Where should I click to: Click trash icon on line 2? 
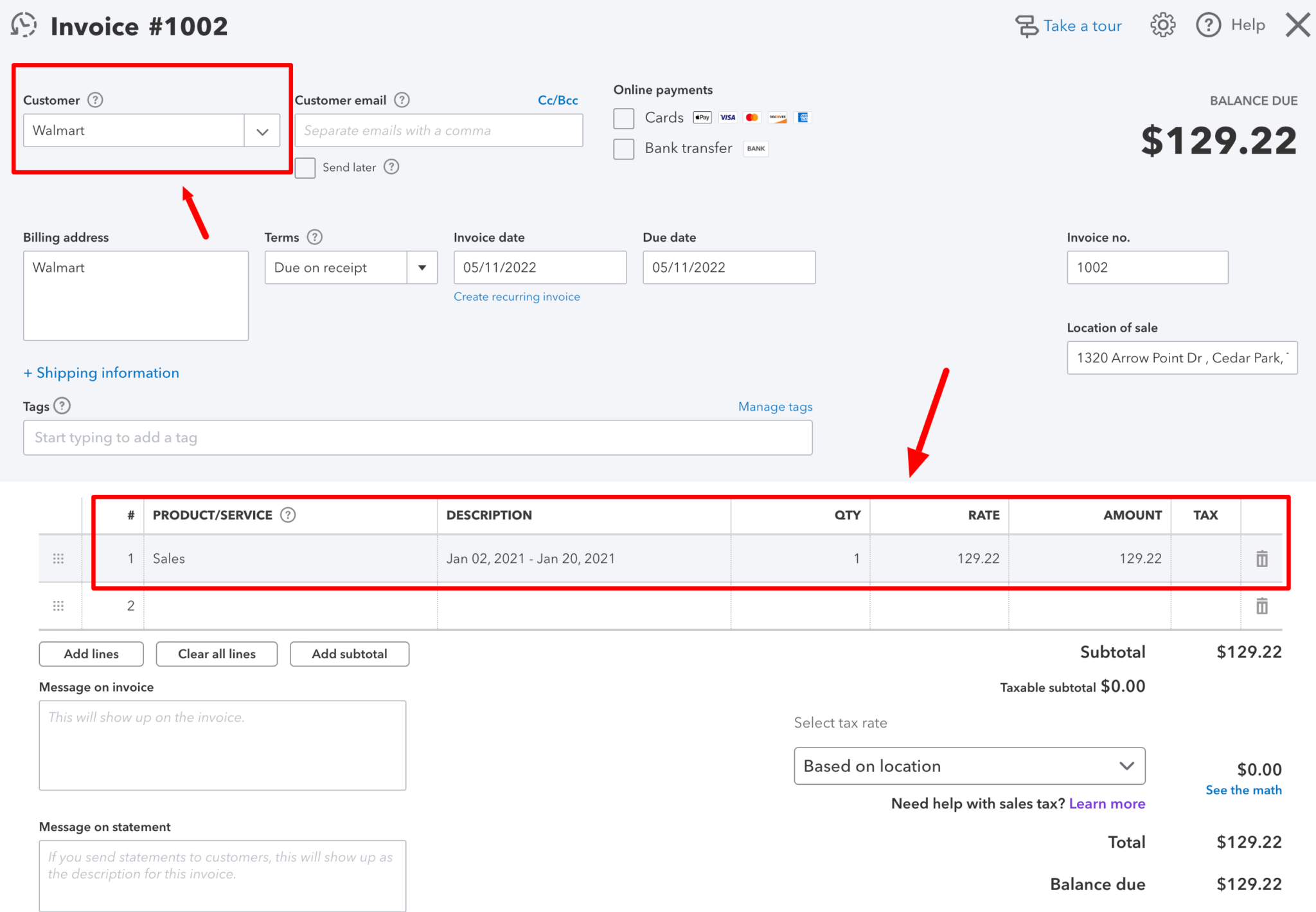click(1261, 606)
